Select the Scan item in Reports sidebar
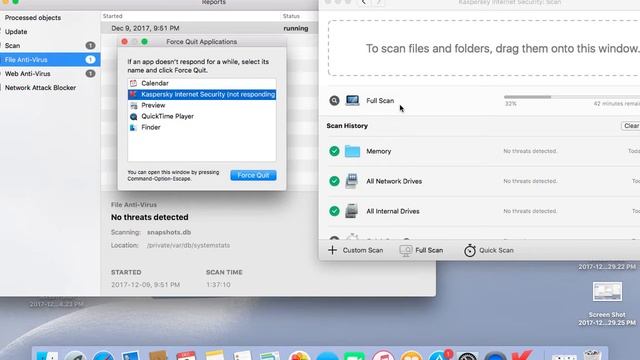Image resolution: width=640 pixels, height=360 pixels. point(12,45)
